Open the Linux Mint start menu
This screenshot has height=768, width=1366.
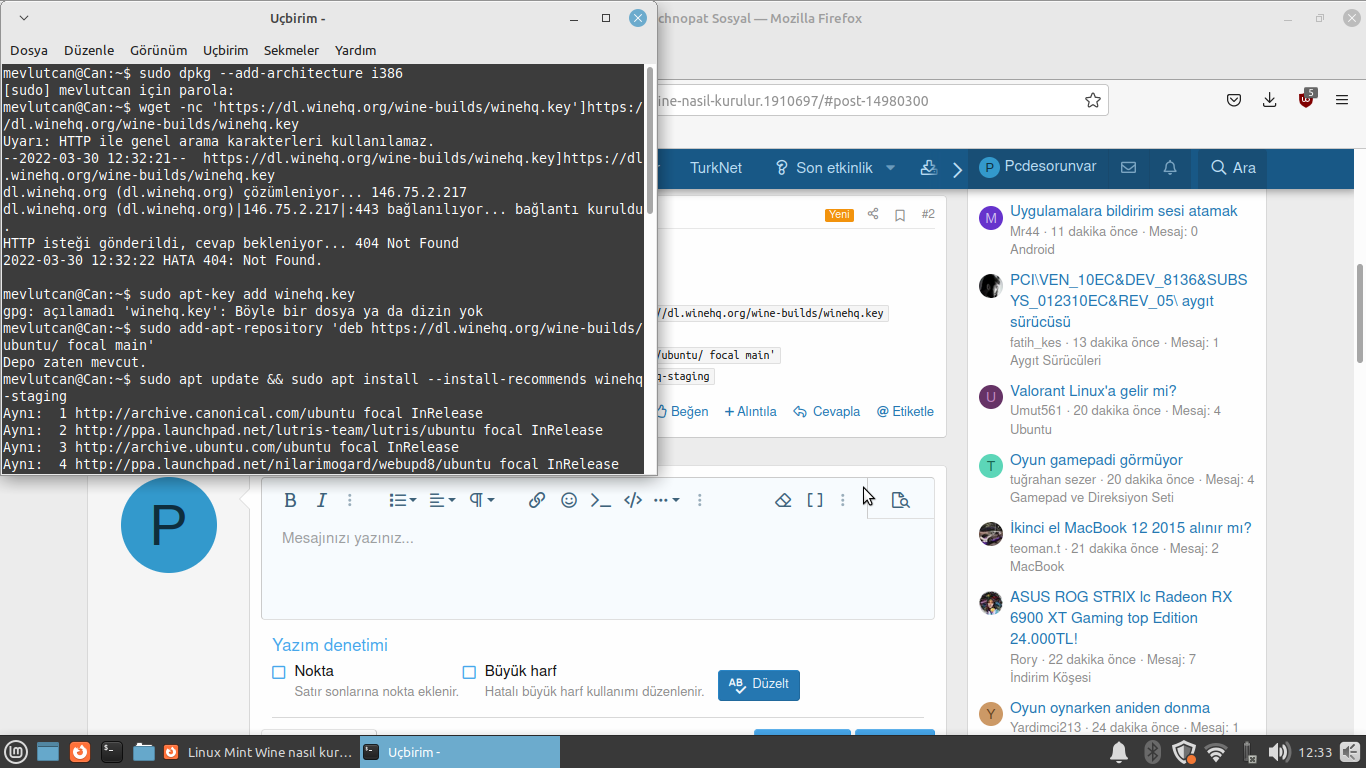tap(15, 752)
